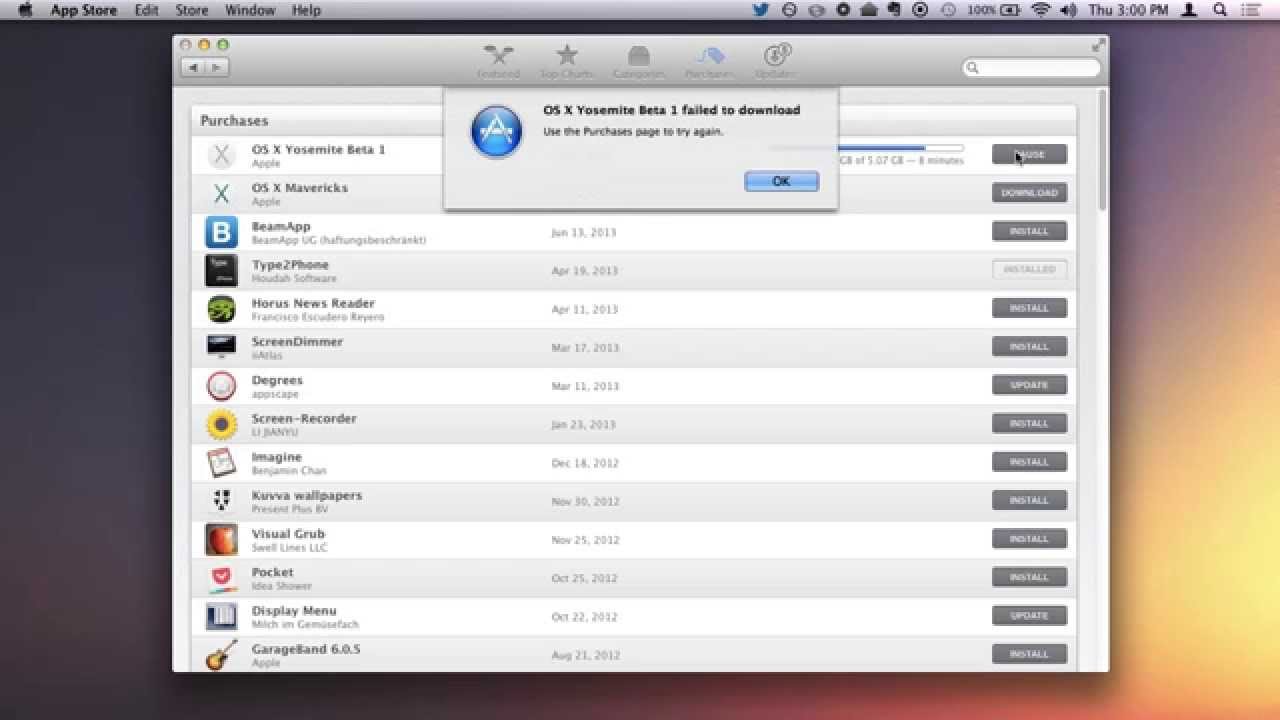Open the Wi-Fi status menu
Viewport: 1280px width, 720px height.
point(1041,10)
